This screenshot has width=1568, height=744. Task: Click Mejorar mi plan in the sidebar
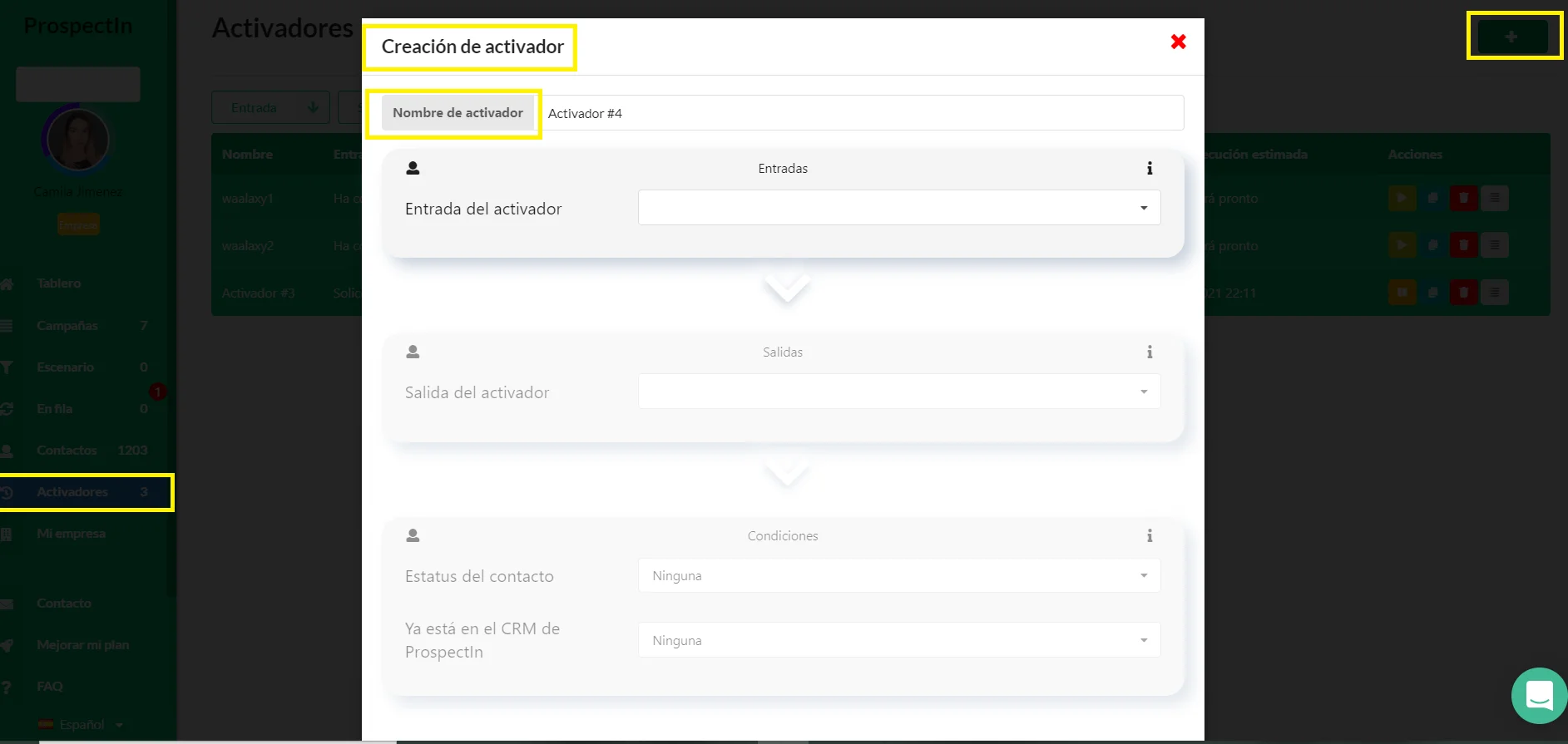(x=82, y=645)
